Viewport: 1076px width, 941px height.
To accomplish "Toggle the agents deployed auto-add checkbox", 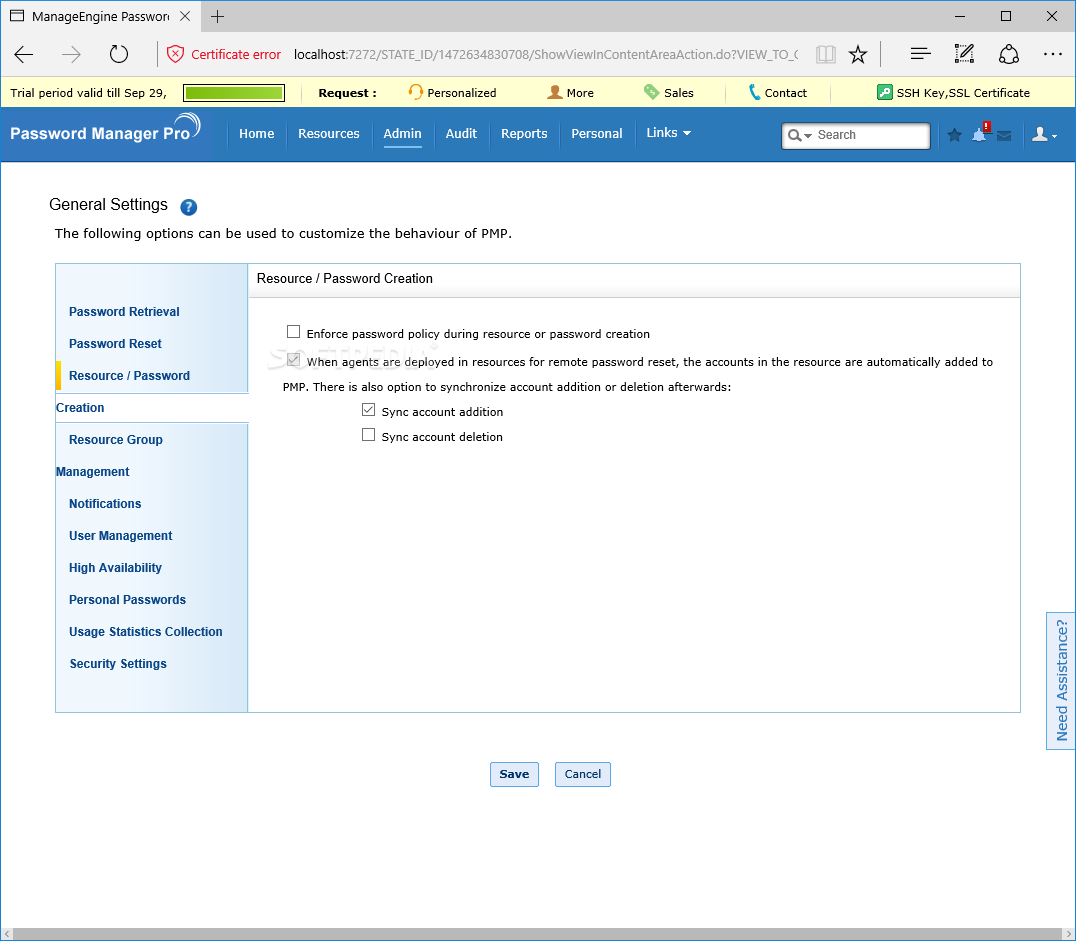I will click(294, 360).
